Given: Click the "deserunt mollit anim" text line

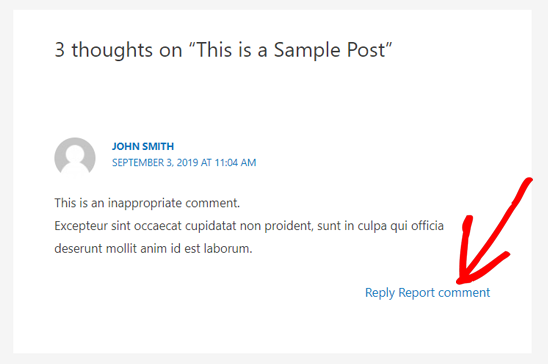Looking at the screenshot, I should [x=153, y=249].
